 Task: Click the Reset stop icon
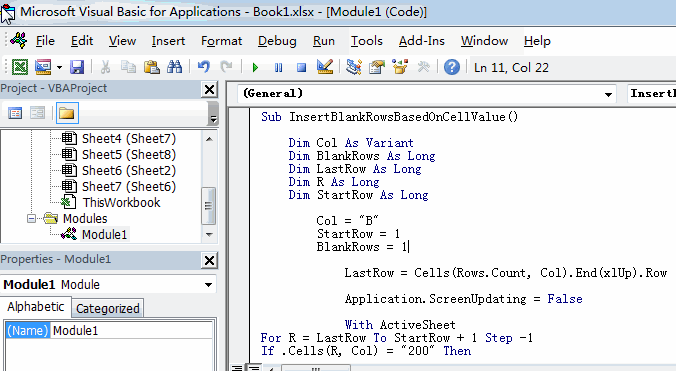(301, 68)
